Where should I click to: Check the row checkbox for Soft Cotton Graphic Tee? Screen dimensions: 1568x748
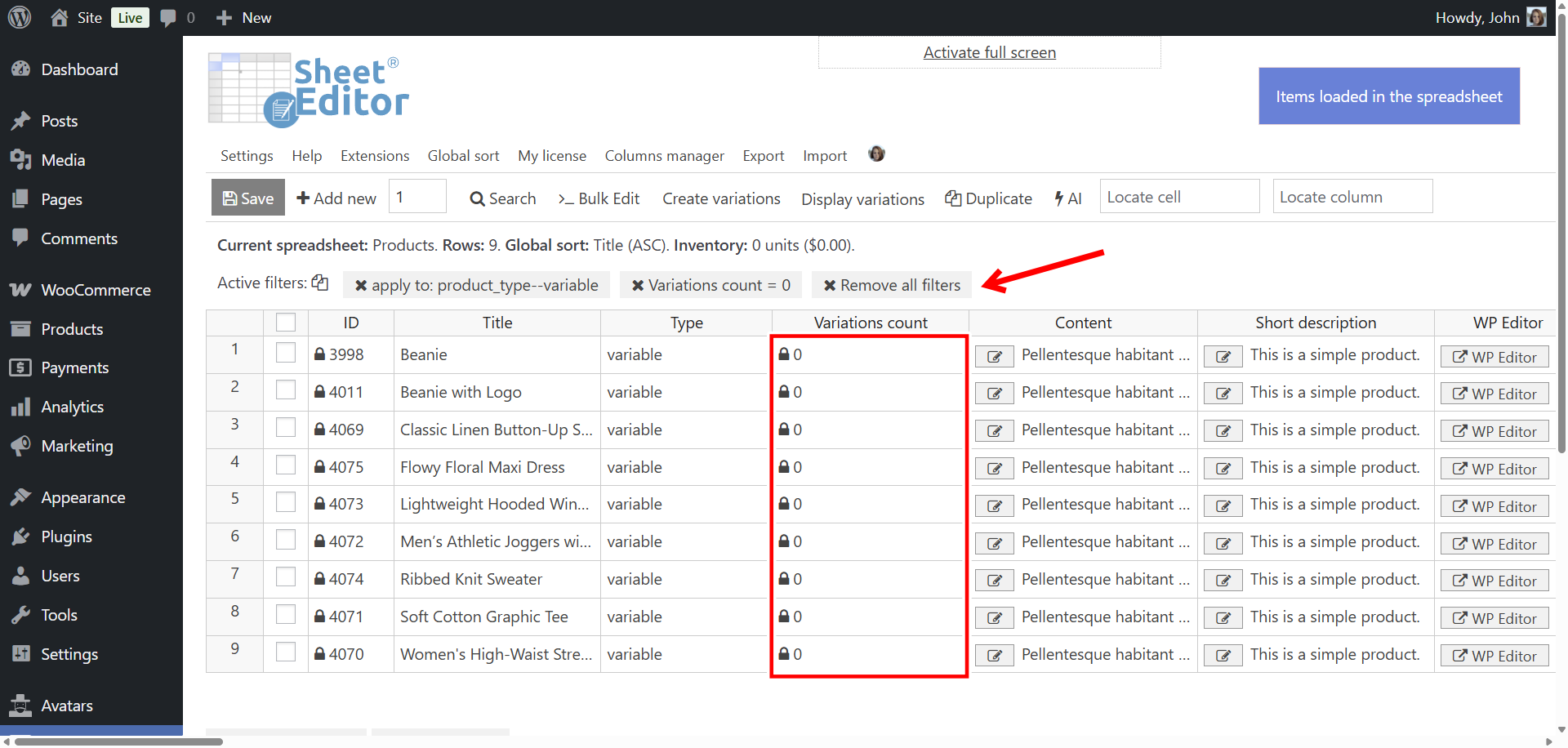[285, 614]
